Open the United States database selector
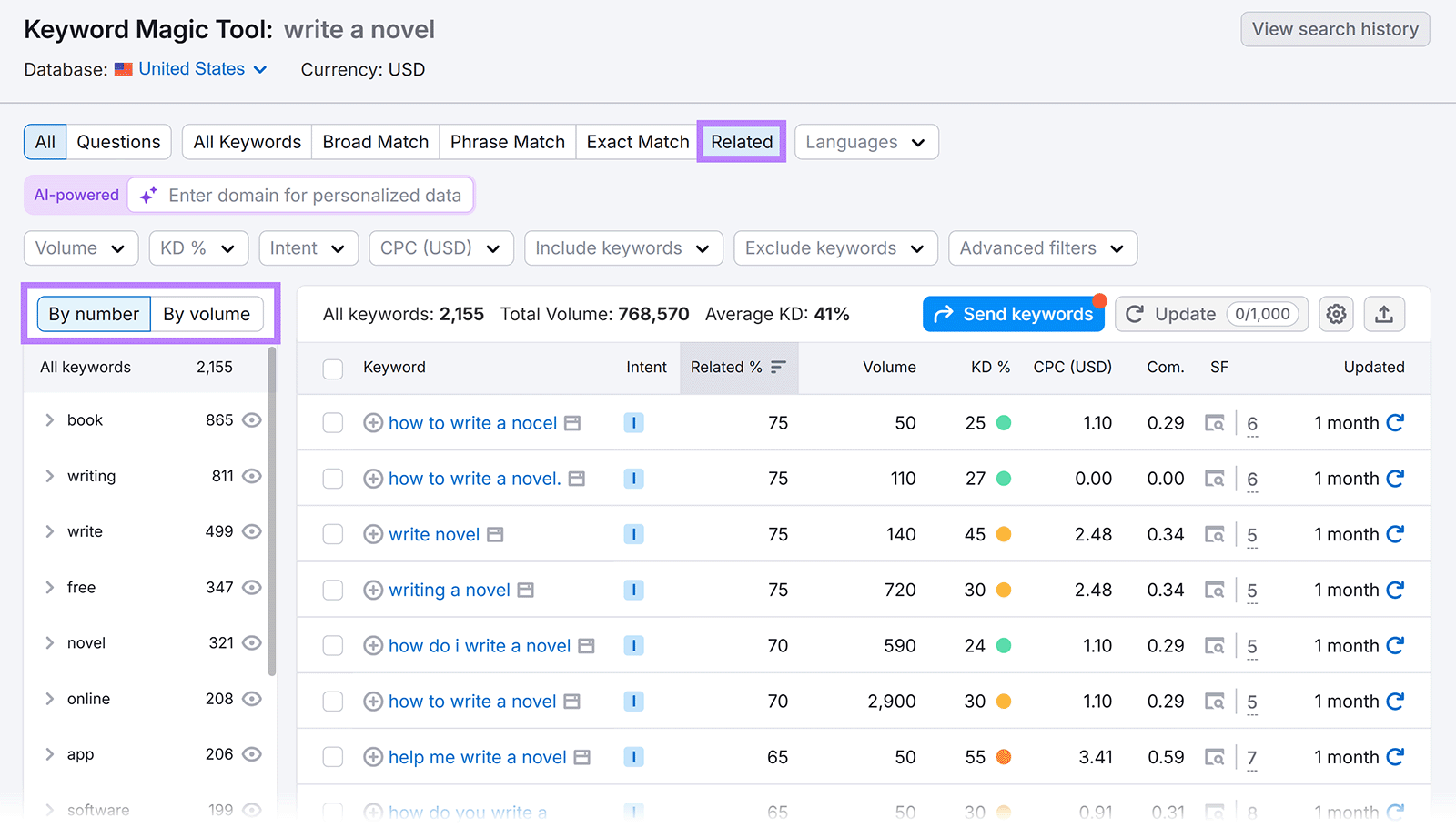This screenshot has width=1456, height=828. pyautogui.click(x=192, y=68)
